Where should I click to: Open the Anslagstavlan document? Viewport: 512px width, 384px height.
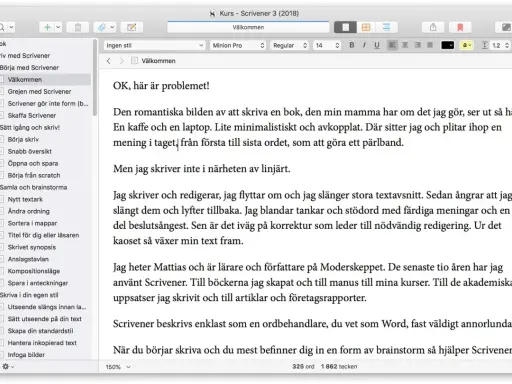pos(28,259)
